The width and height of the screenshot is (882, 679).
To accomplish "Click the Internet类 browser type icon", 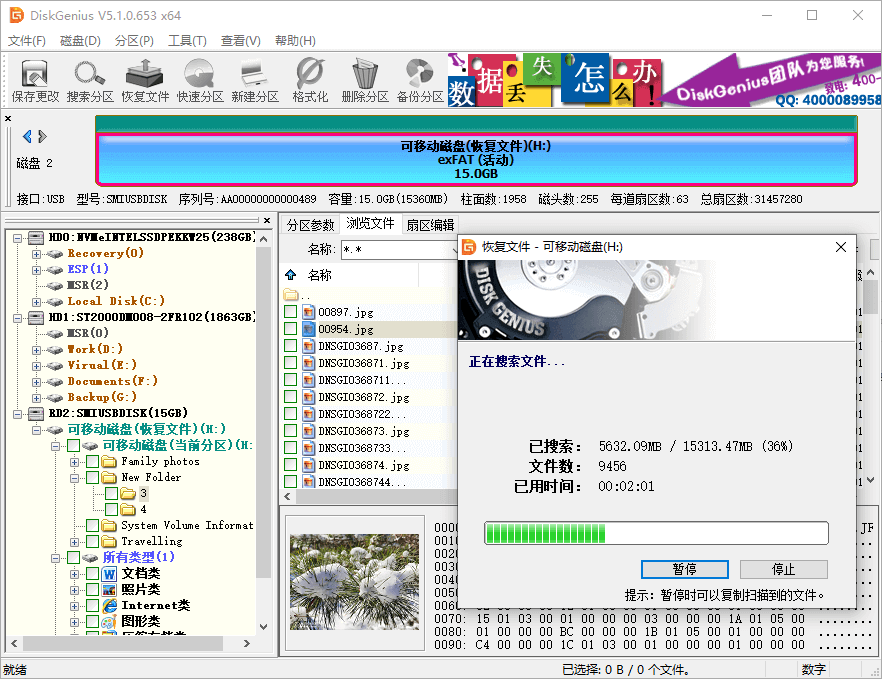I will (109, 605).
